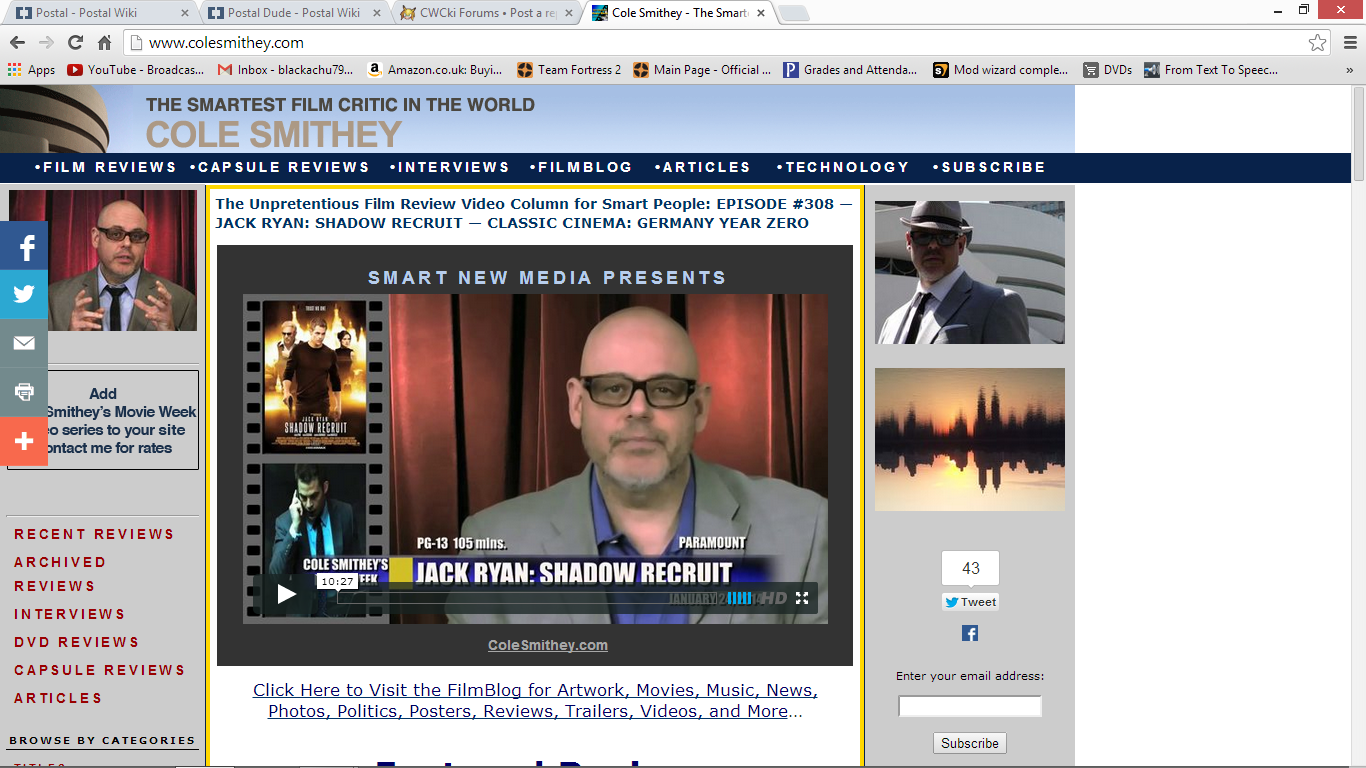This screenshot has width=1366, height=768.
Task: Click the browser Forward arrow
Action: [46, 43]
